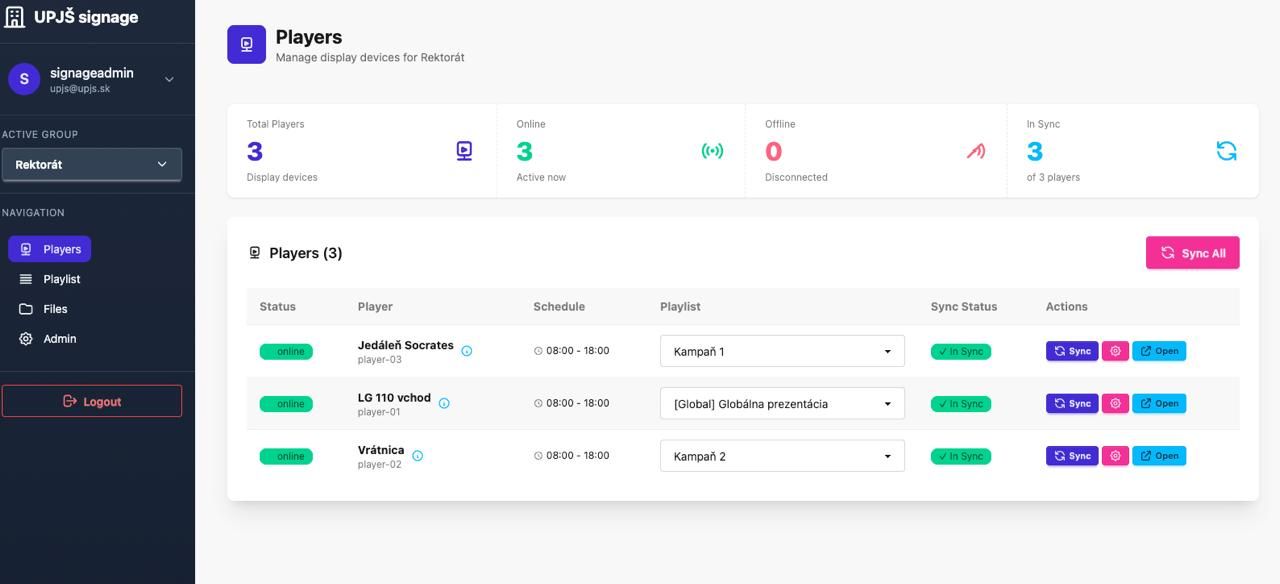The image size is (1280, 584).
Task: Click the info icon next to LG 110 vchod
Action: (444, 403)
